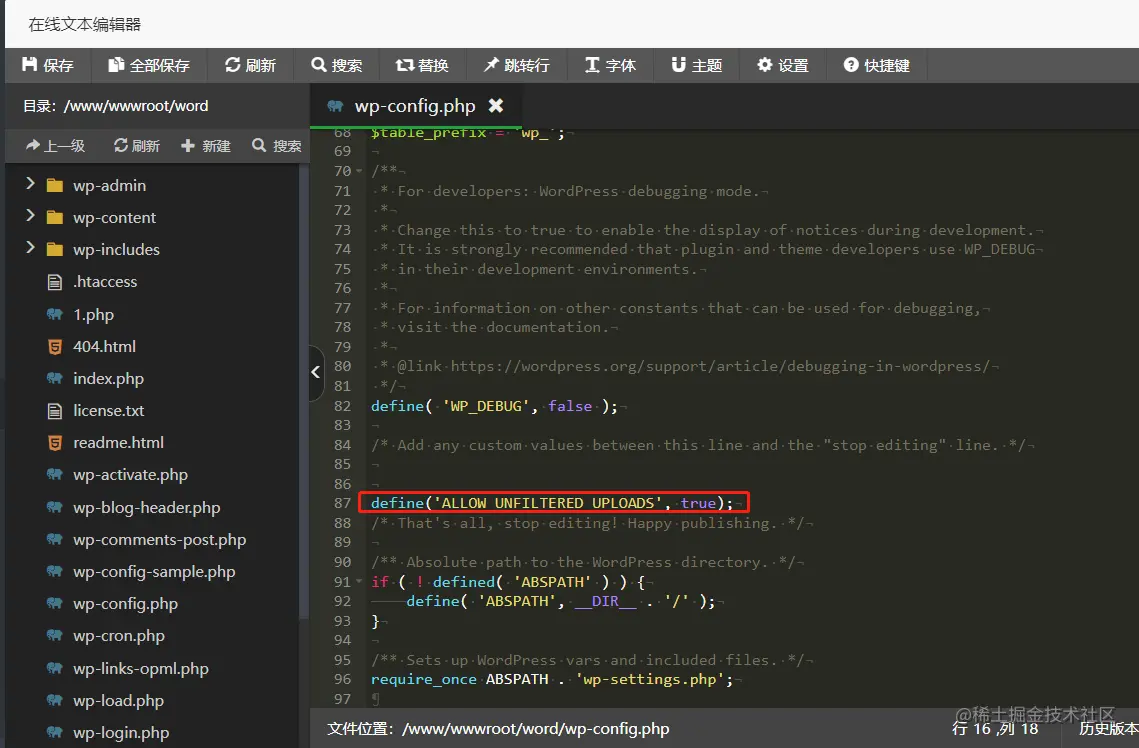Select the wp-admin folder icon
This screenshot has height=748, width=1139.
click(x=54, y=186)
